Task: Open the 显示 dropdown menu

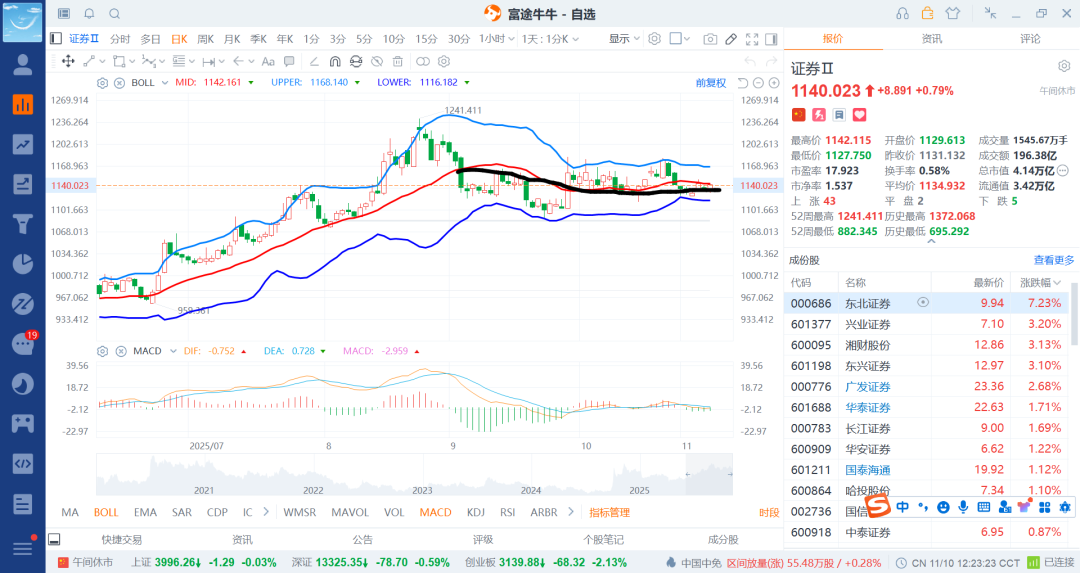Action: pyautogui.click(x=625, y=39)
